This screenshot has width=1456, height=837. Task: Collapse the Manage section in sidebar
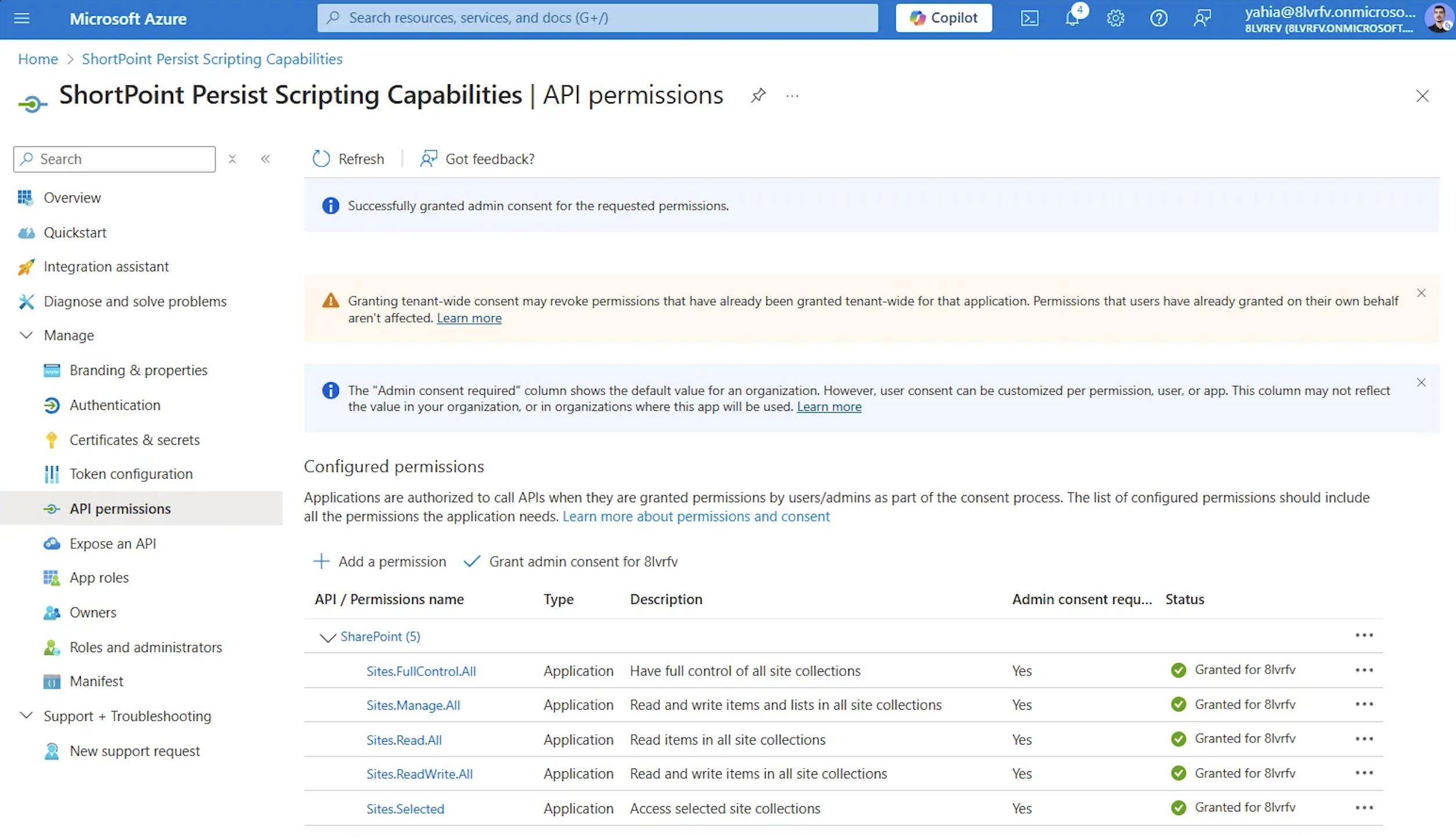tap(26, 335)
